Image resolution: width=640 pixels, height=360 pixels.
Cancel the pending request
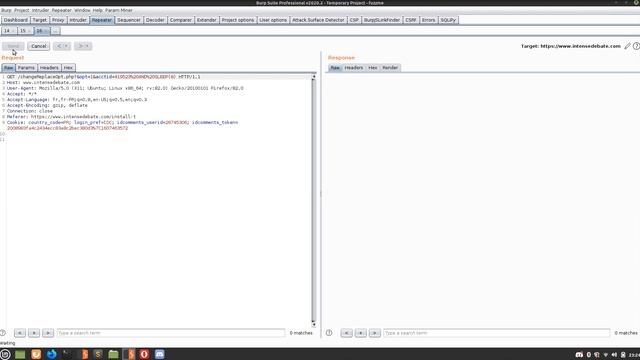pyautogui.click(x=39, y=46)
